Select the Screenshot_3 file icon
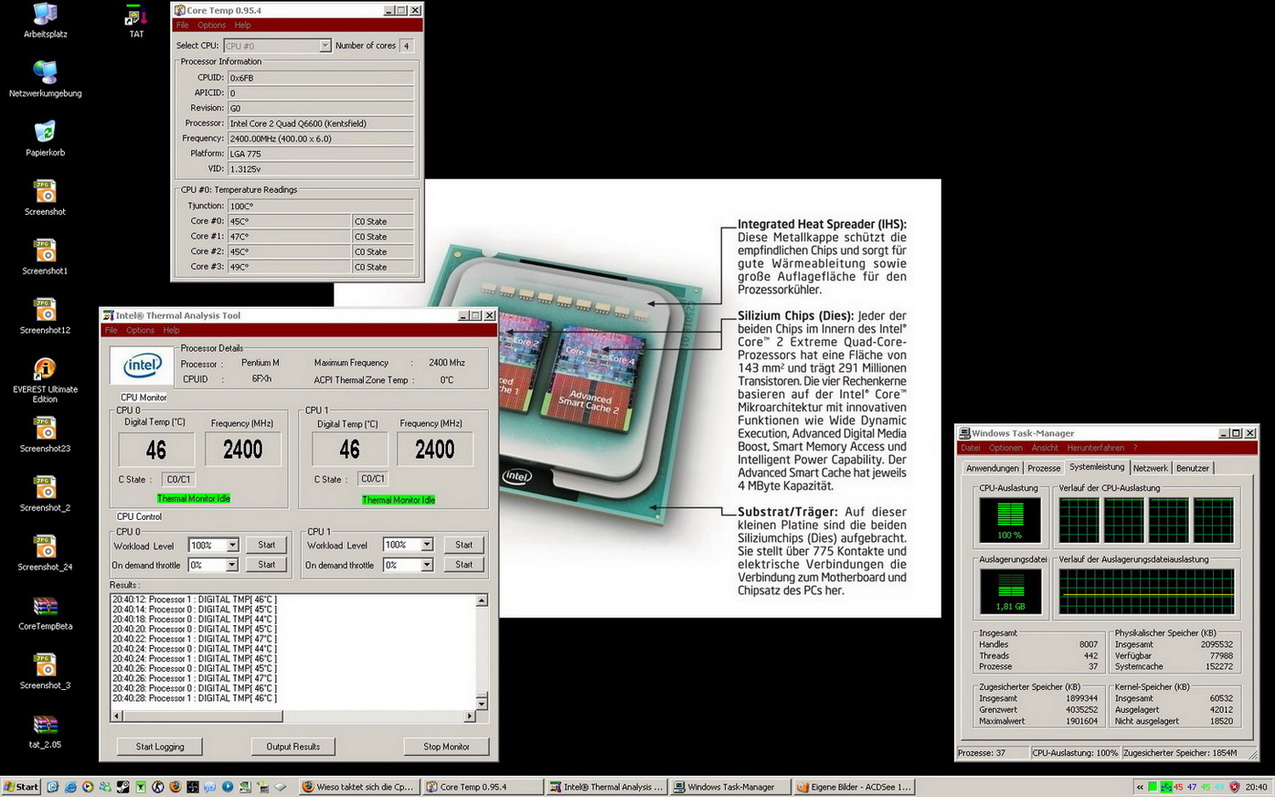The image size is (1275, 797). pos(45,672)
